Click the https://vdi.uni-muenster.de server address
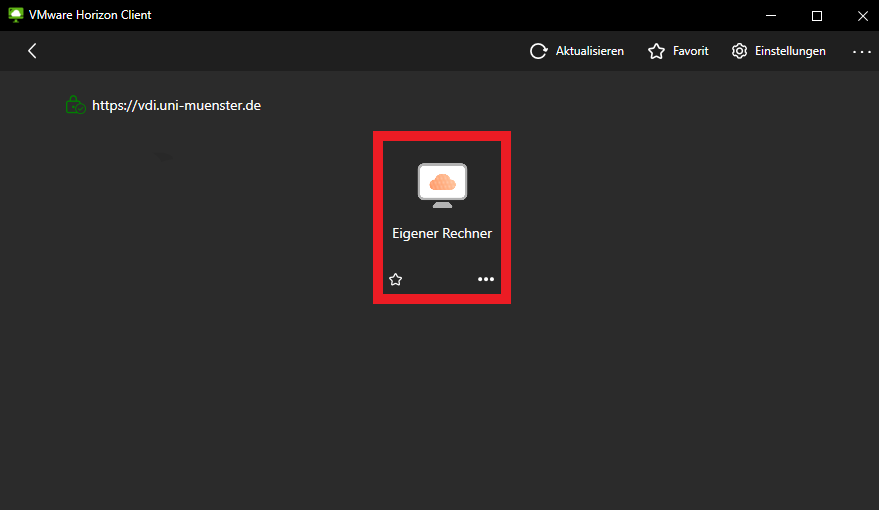 (x=176, y=104)
